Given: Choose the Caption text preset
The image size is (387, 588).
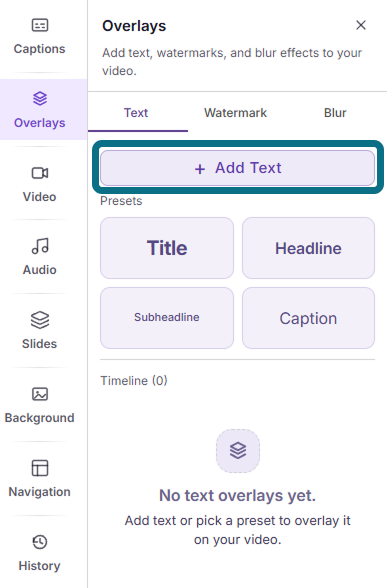Looking at the screenshot, I should click(308, 318).
